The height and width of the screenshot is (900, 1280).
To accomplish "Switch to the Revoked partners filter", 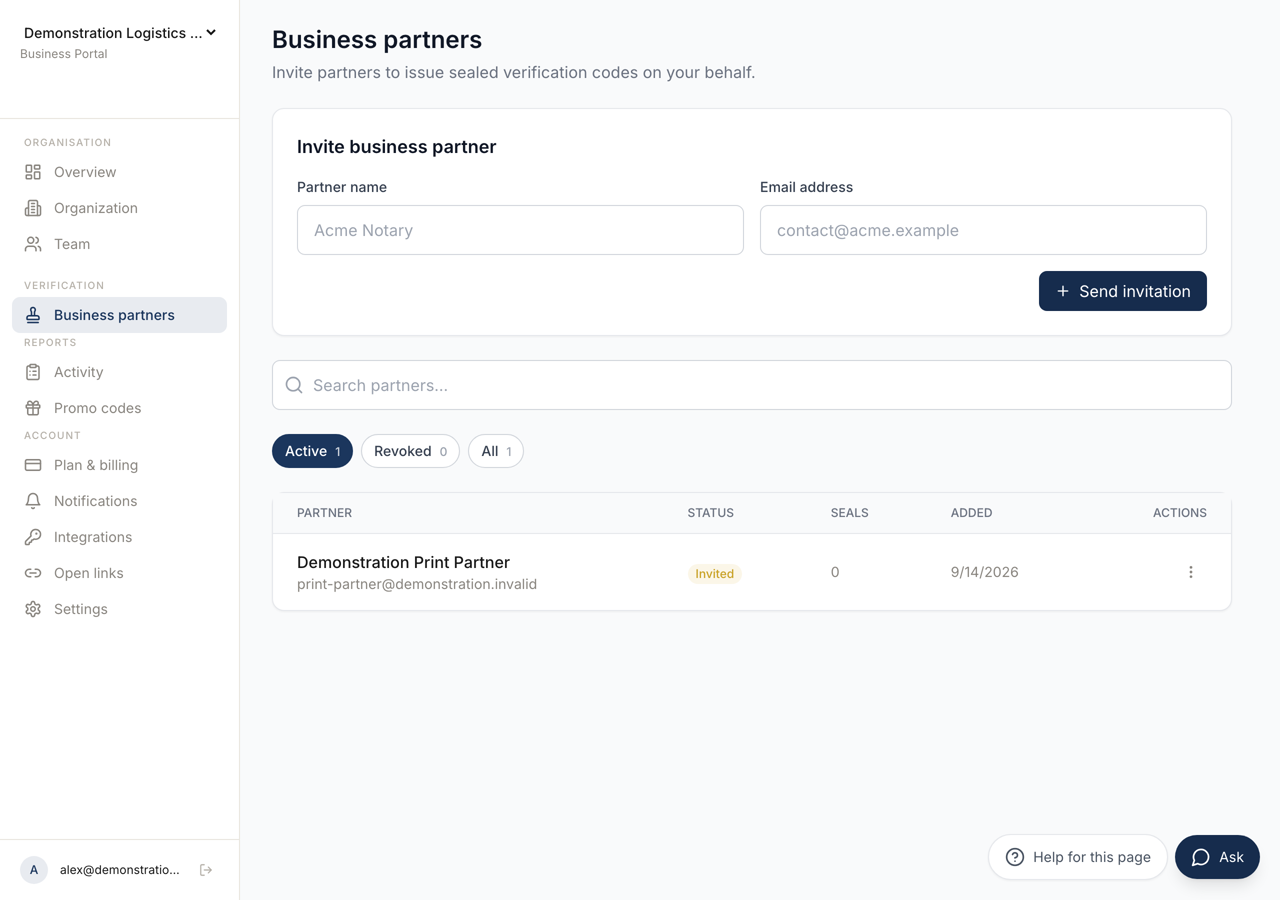I will (410, 451).
